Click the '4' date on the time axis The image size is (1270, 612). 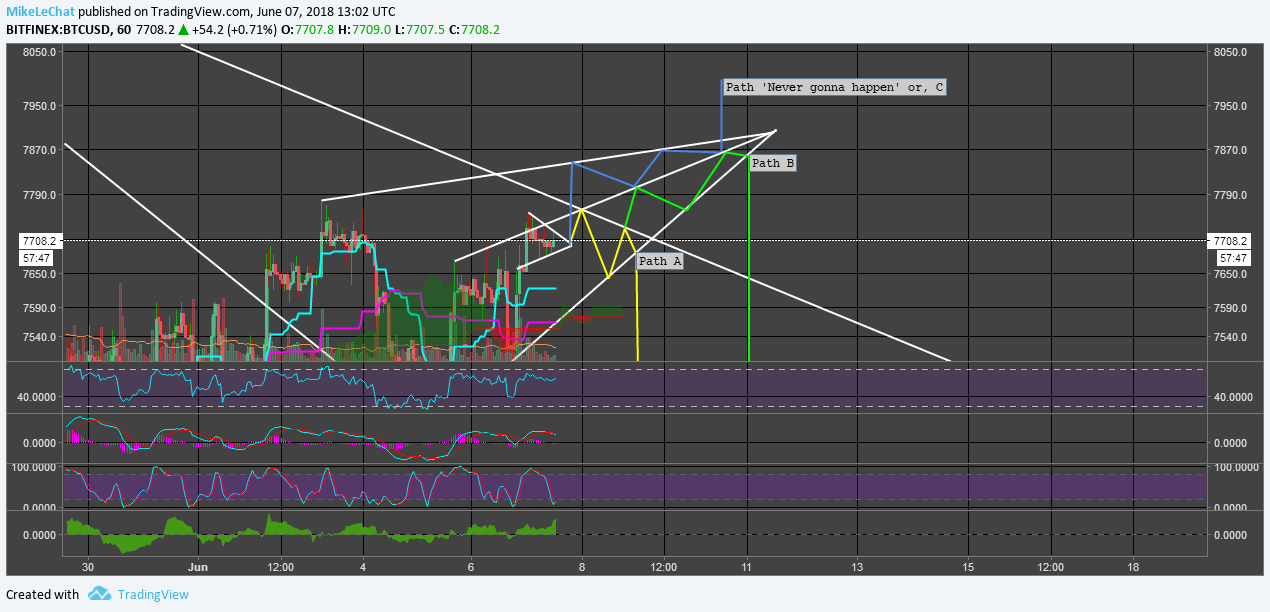pos(363,567)
